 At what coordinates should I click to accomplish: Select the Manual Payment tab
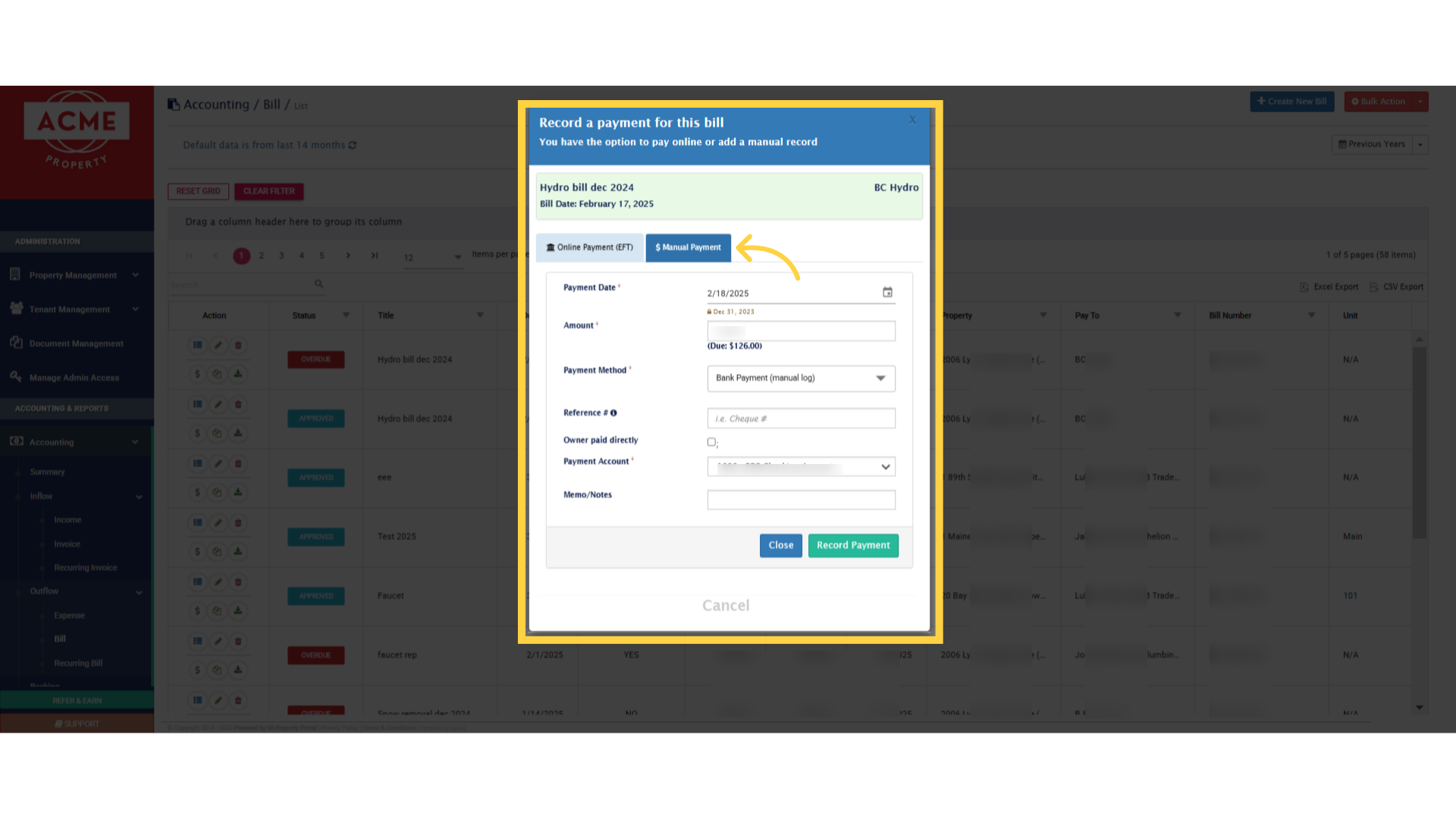pyautogui.click(x=688, y=247)
